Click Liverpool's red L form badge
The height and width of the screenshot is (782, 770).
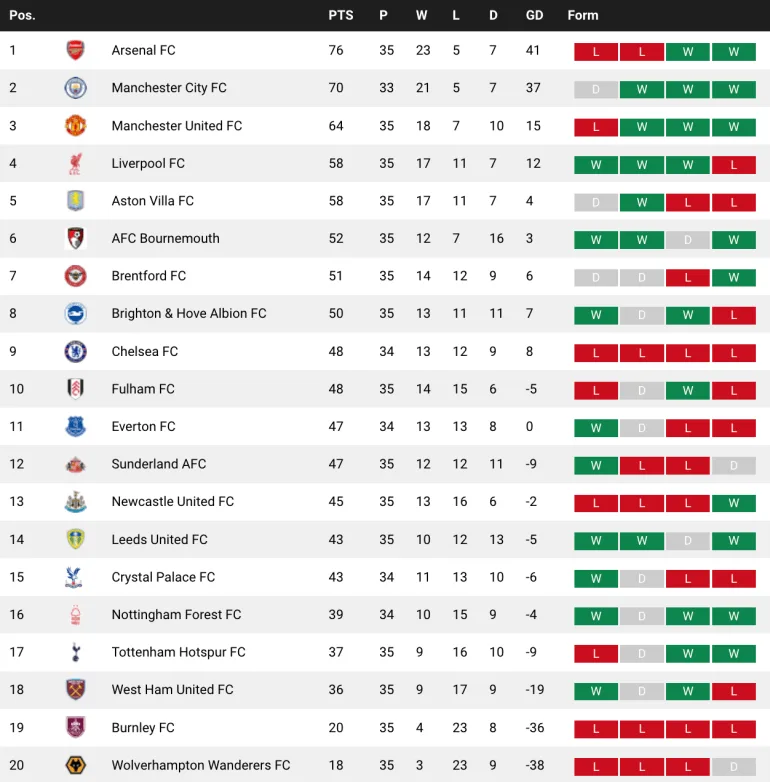click(734, 165)
